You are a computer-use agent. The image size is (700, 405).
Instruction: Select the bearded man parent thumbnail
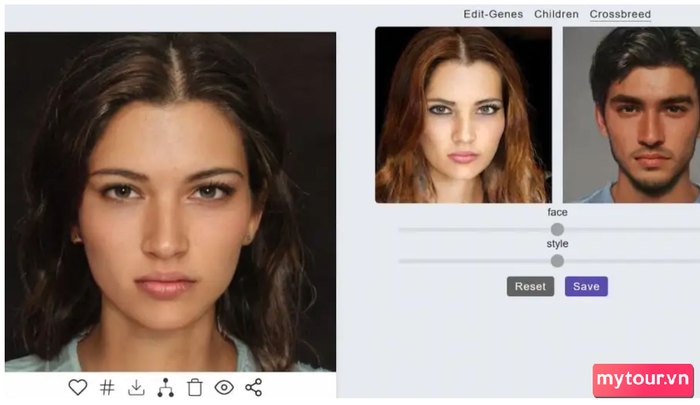click(x=631, y=115)
